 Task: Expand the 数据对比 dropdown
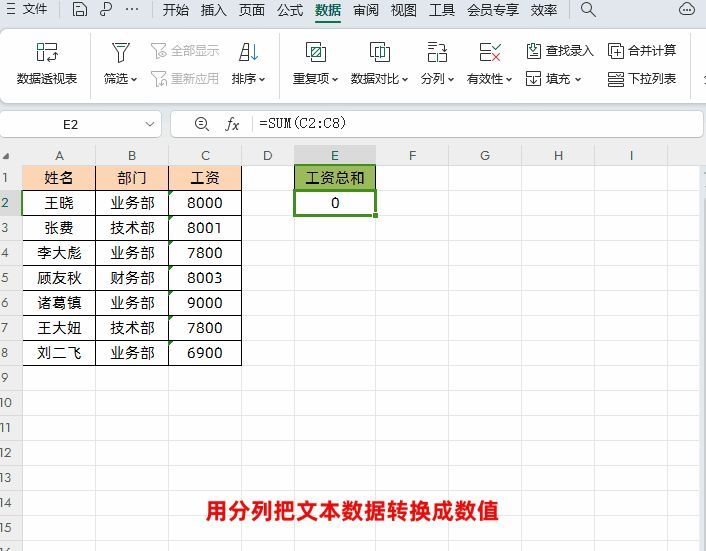(405, 80)
